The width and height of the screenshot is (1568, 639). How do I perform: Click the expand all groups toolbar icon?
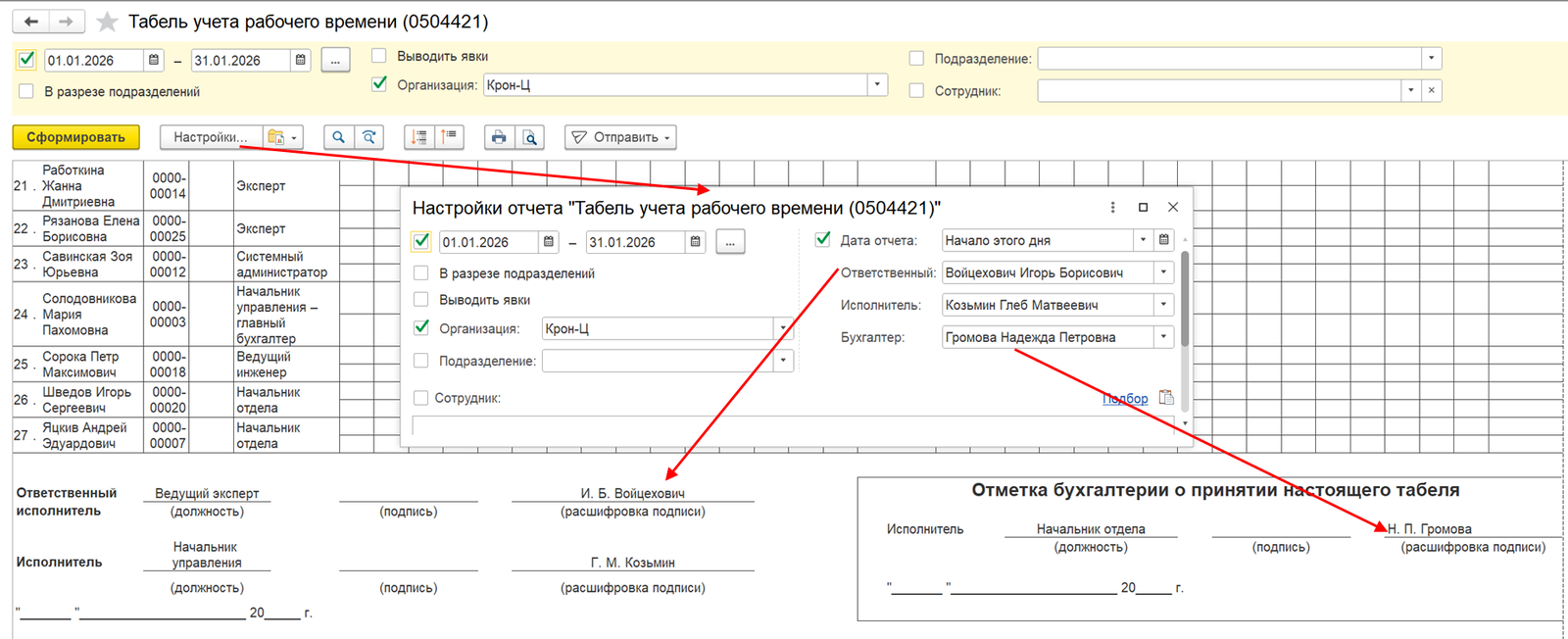click(x=419, y=137)
